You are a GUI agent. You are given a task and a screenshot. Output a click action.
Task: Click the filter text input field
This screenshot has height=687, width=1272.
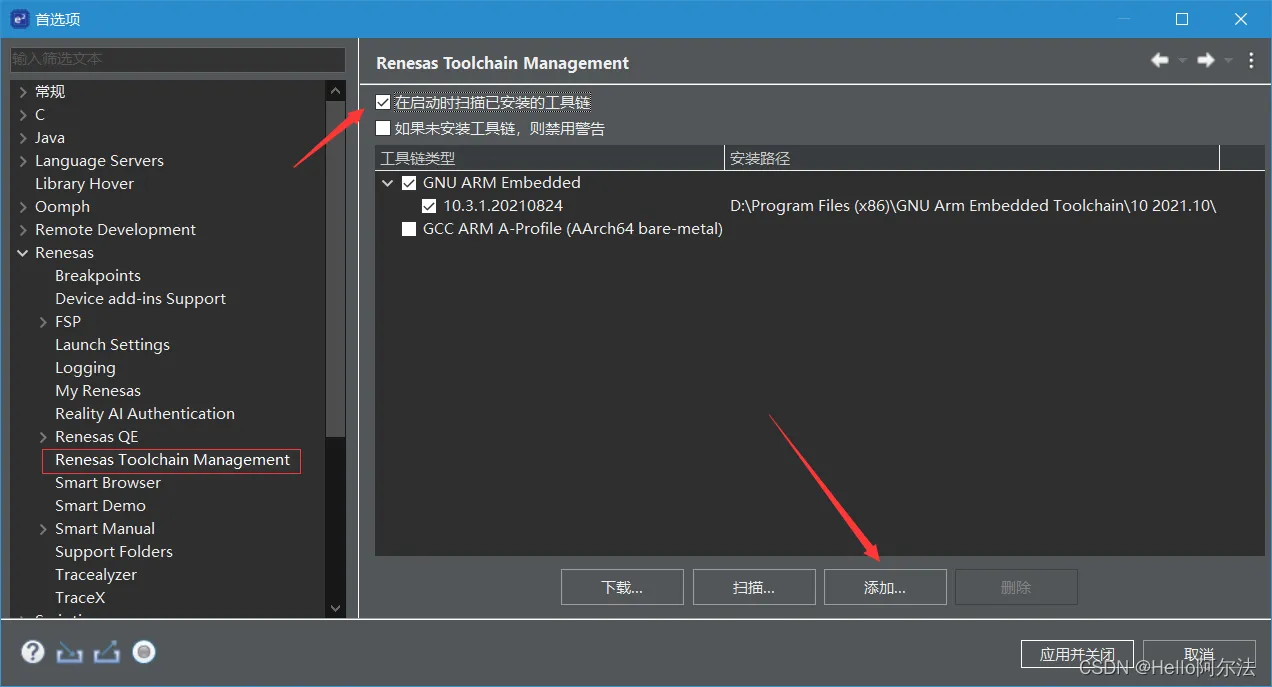178,59
